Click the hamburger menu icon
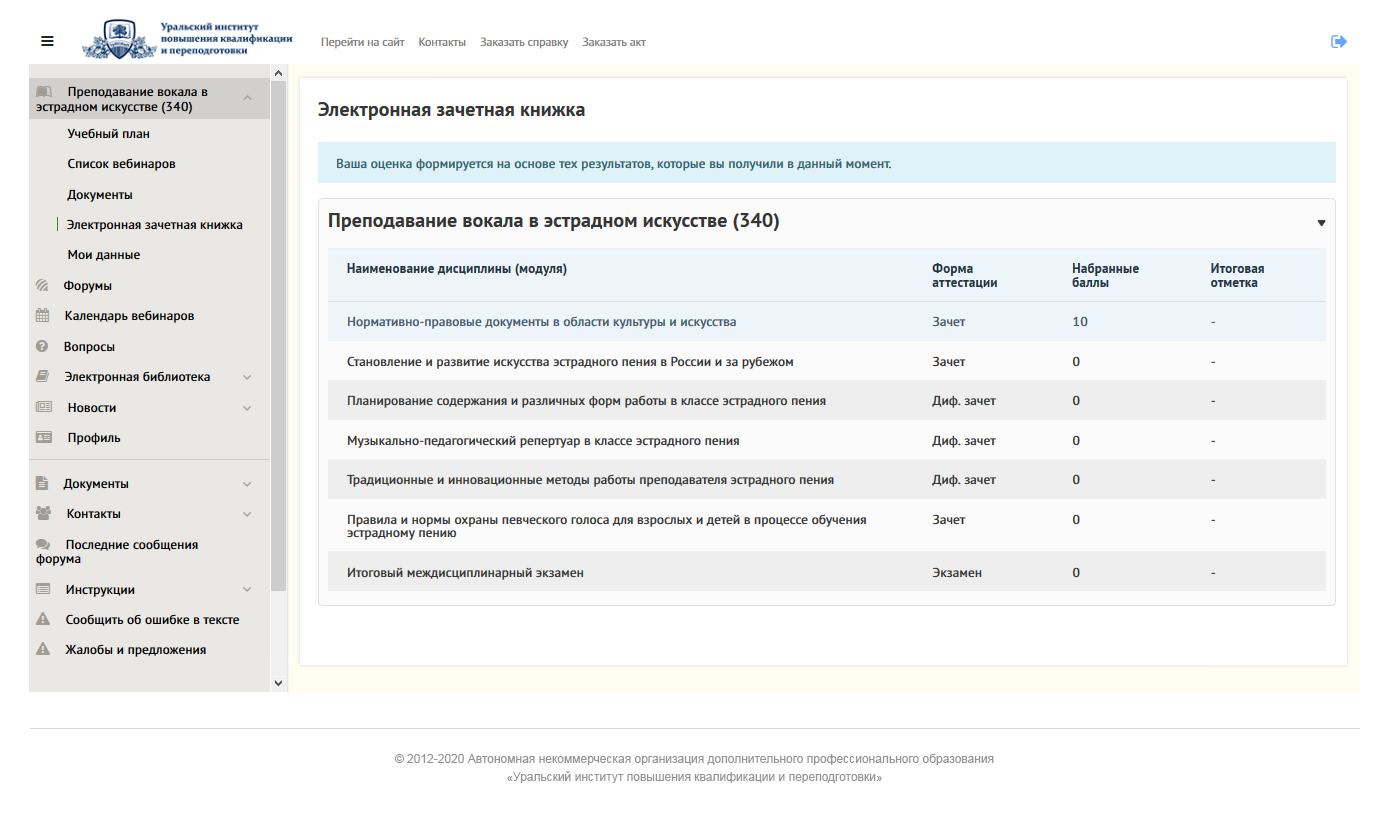1390x830 pixels. tap(47, 41)
